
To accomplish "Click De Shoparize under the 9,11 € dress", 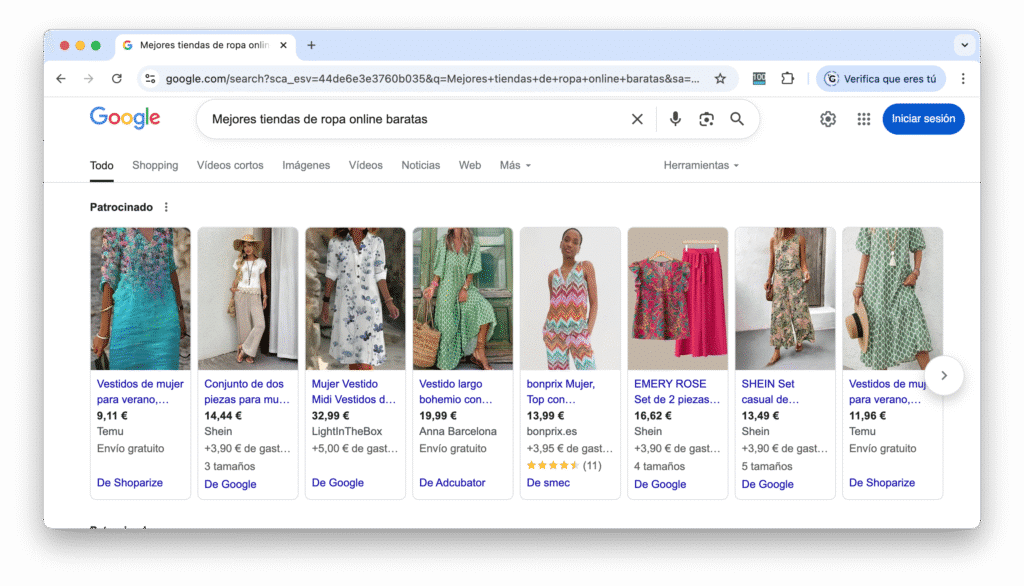I will point(130,483).
